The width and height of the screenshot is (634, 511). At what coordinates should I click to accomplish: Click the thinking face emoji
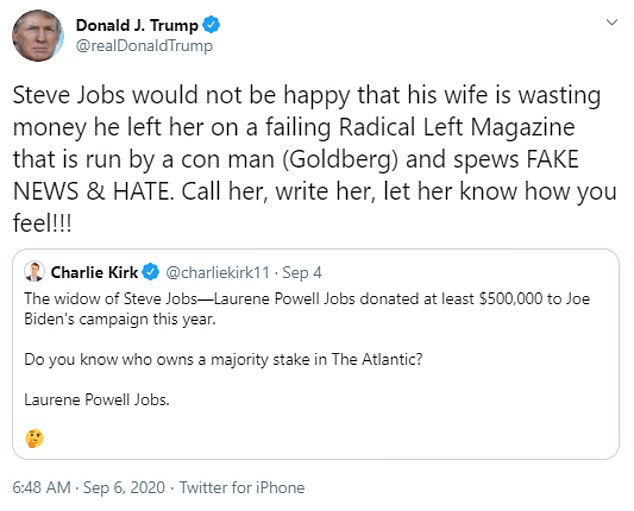pos(34,438)
